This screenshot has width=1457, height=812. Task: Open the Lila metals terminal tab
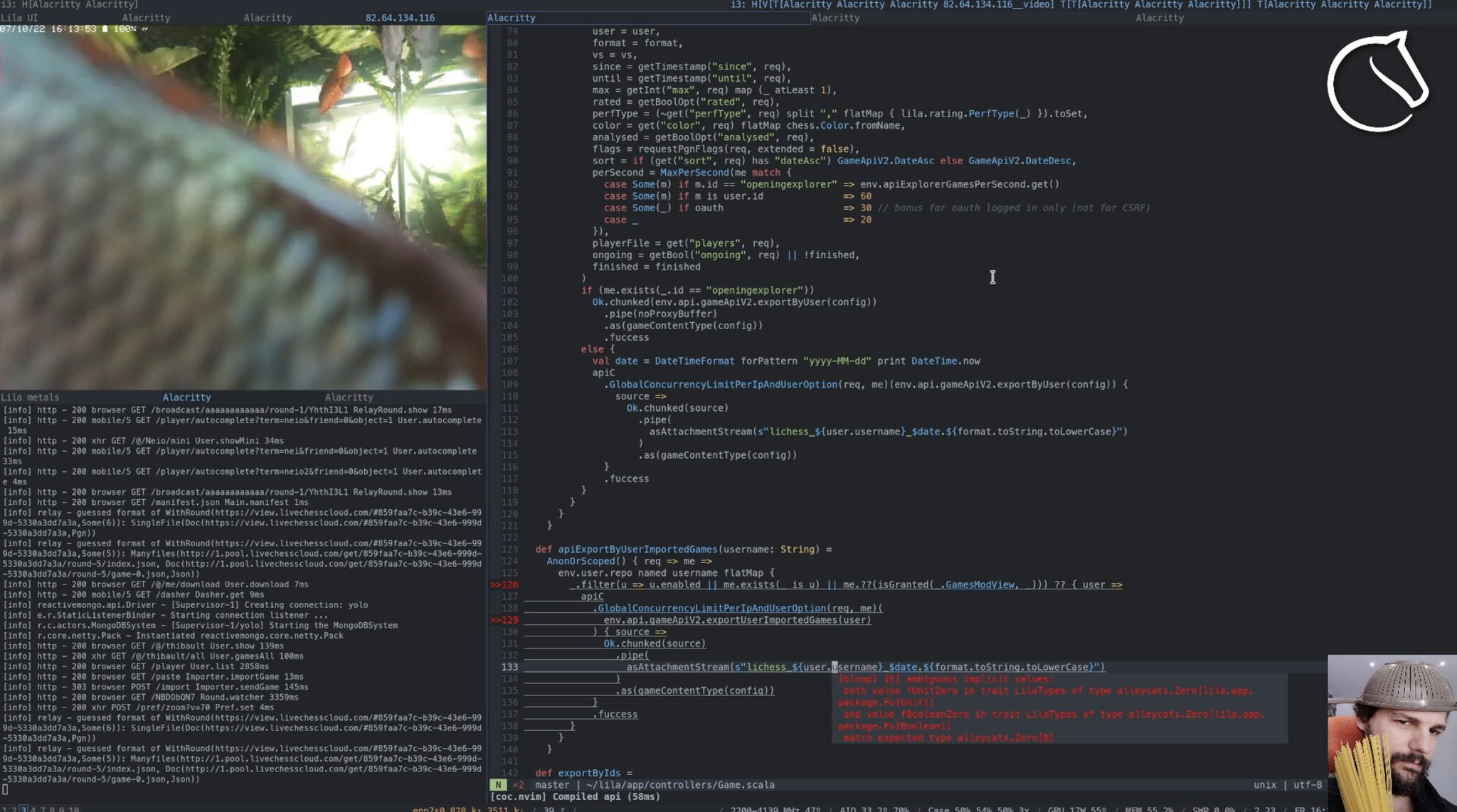(30, 397)
